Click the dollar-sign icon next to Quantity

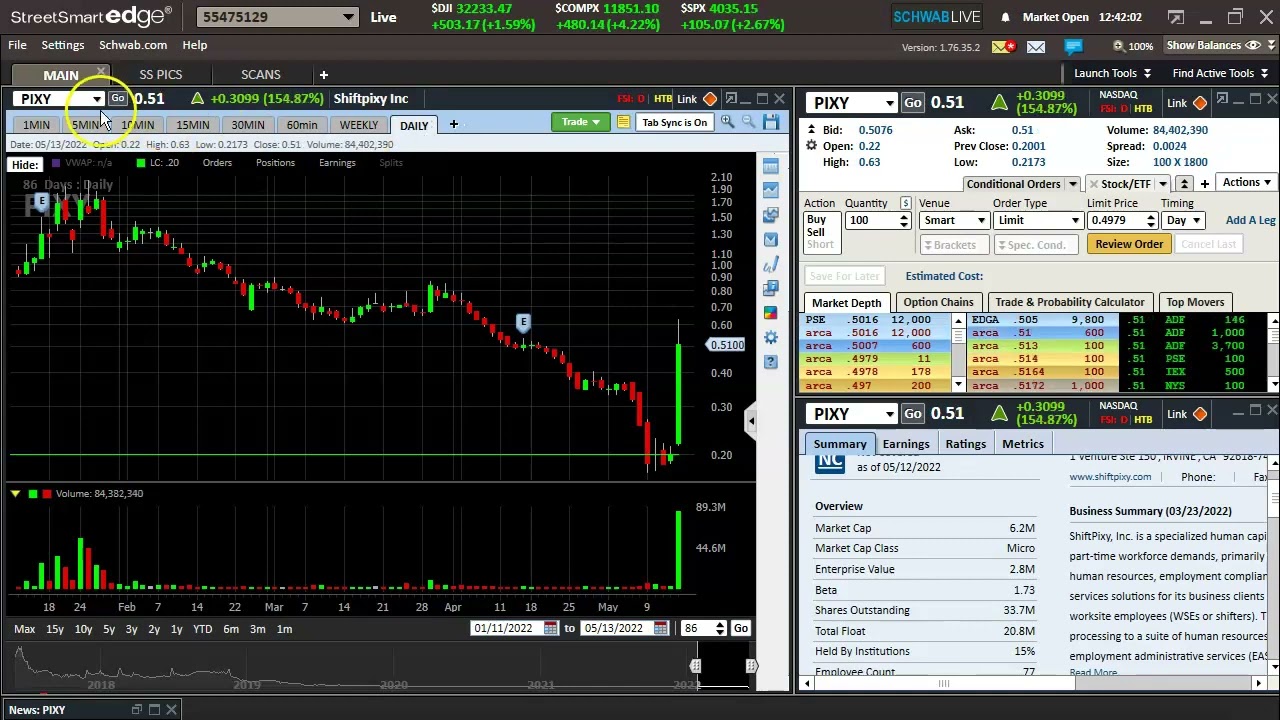click(x=905, y=203)
